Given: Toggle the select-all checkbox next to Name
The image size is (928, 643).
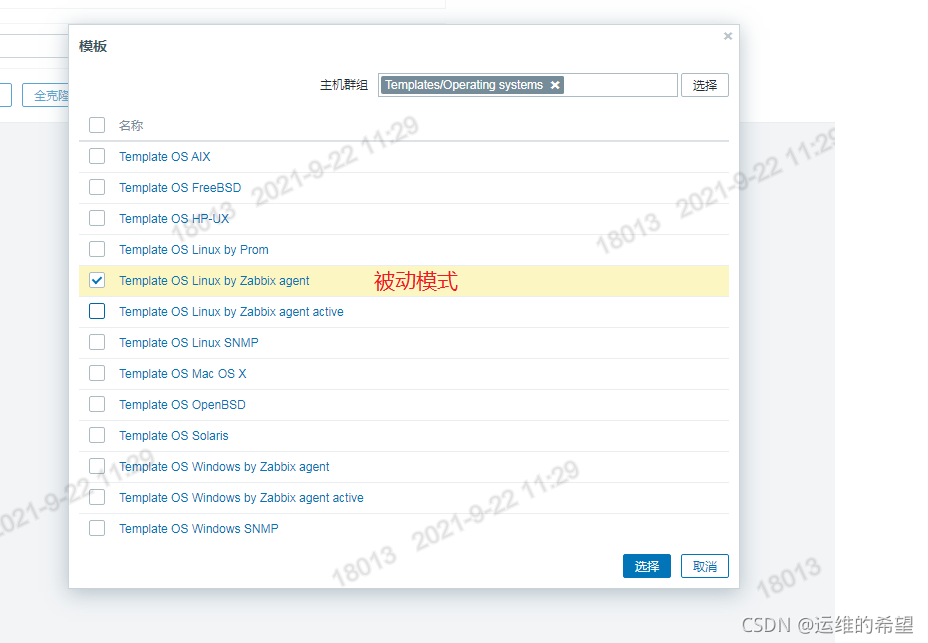Looking at the screenshot, I should click(97, 125).
